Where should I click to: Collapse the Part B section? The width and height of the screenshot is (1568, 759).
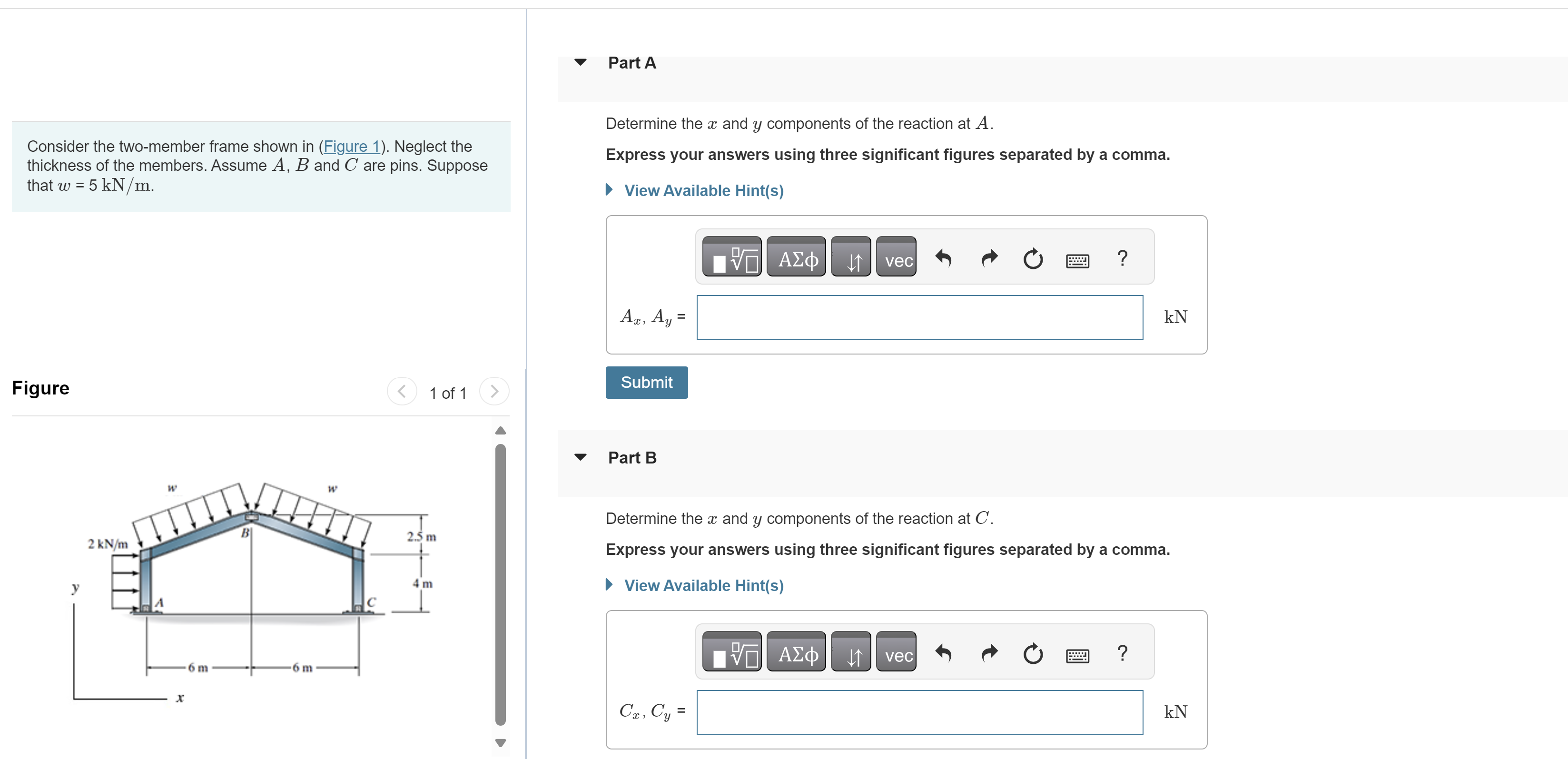581,457
